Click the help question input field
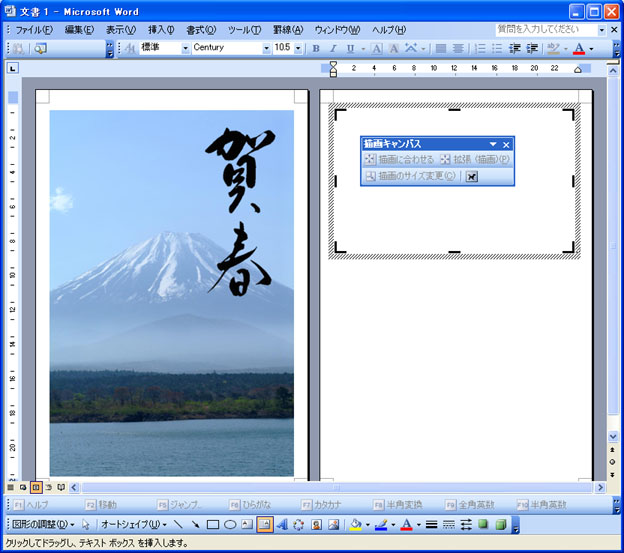The width and height of the screenshot is (624, 553). click(x=545, y=30)
